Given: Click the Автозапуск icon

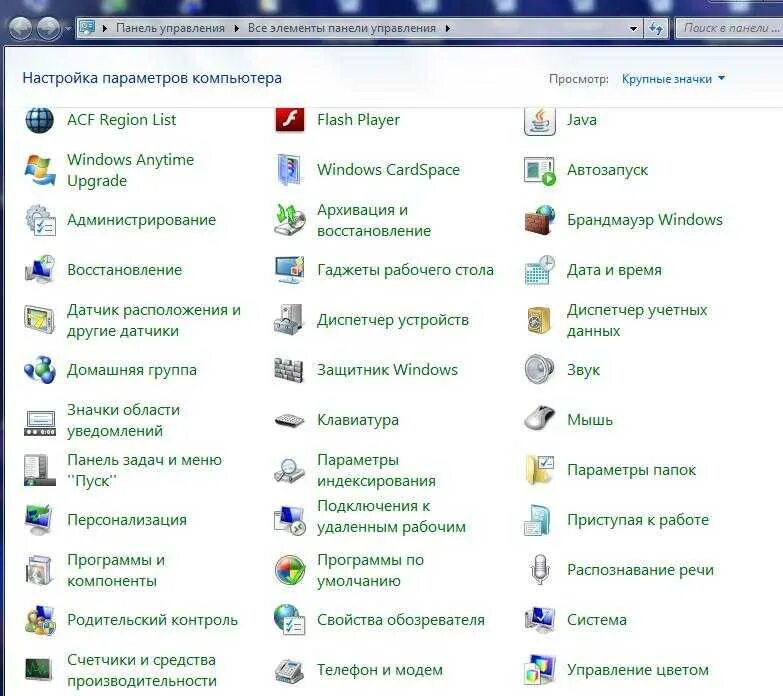Looking at the screenshot, I should coord(540,170).
